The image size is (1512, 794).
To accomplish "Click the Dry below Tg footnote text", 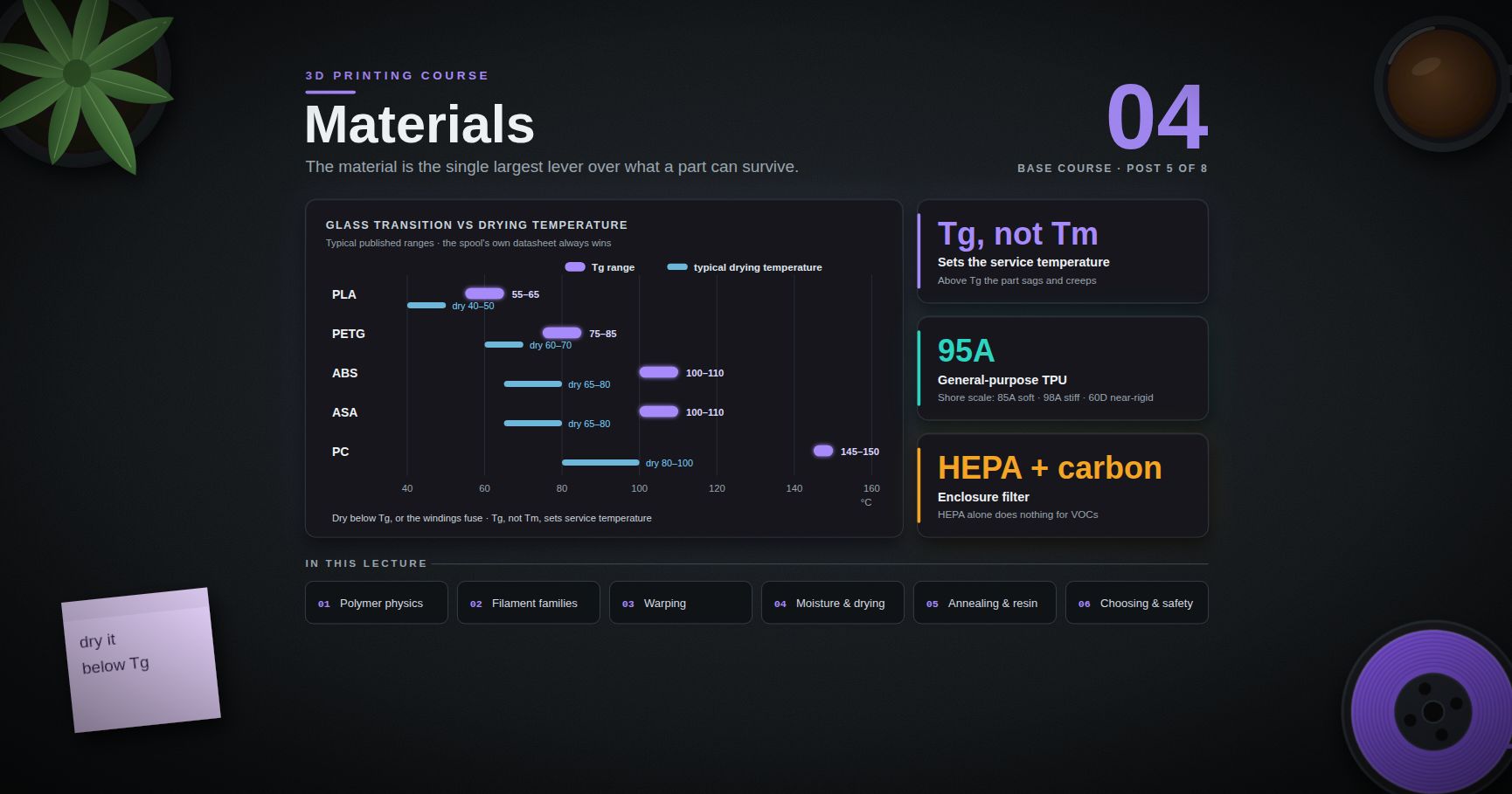I will pos(492,518).
